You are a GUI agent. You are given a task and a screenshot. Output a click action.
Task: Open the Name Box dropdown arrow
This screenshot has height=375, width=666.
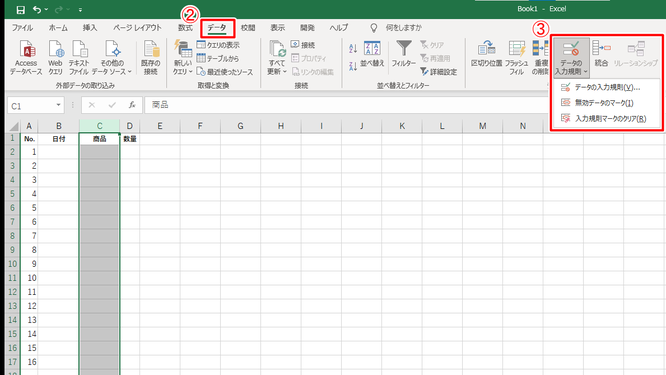59,105
